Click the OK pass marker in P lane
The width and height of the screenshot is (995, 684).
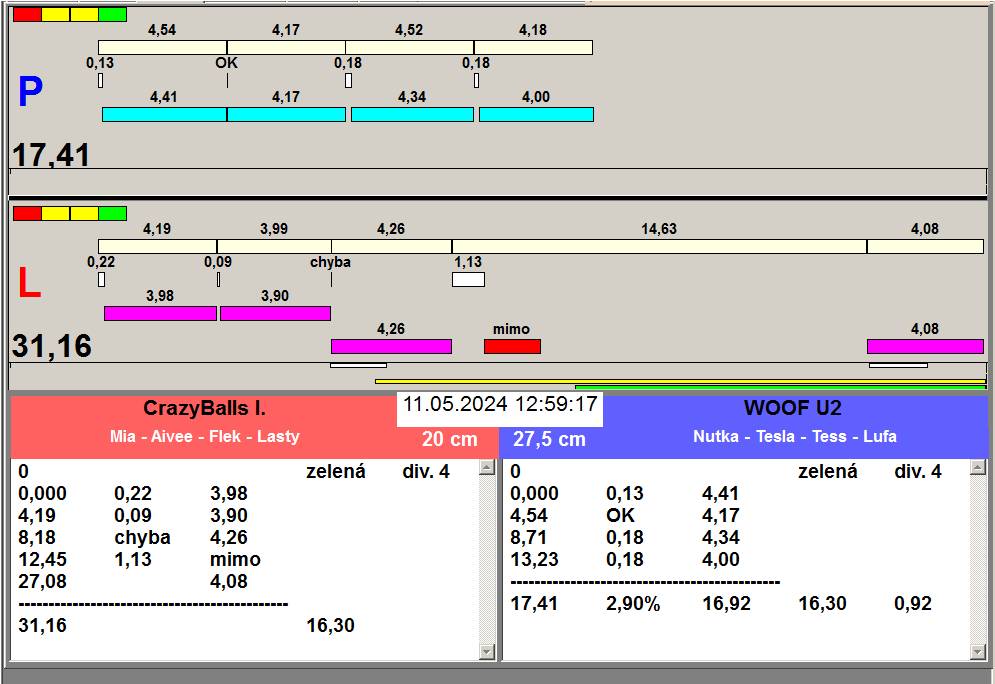click(227, 81)
